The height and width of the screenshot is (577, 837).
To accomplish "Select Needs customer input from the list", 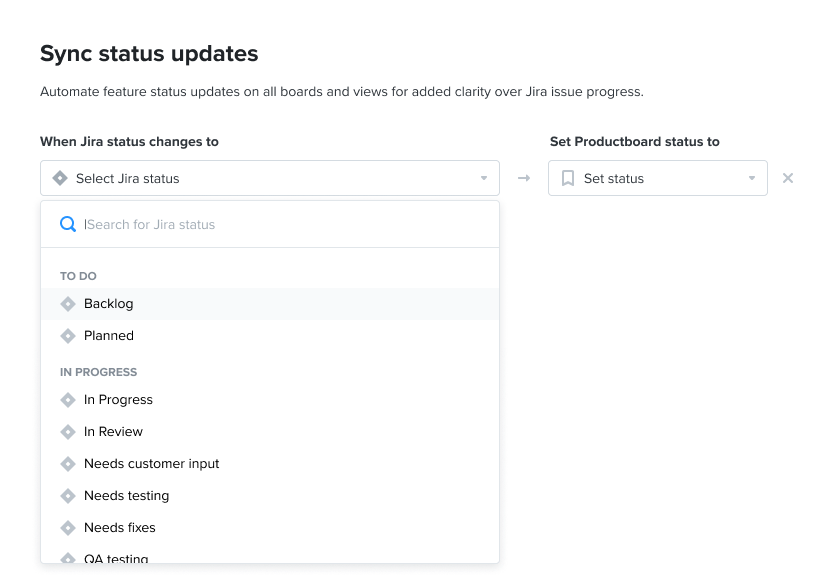I will [152, 463].
